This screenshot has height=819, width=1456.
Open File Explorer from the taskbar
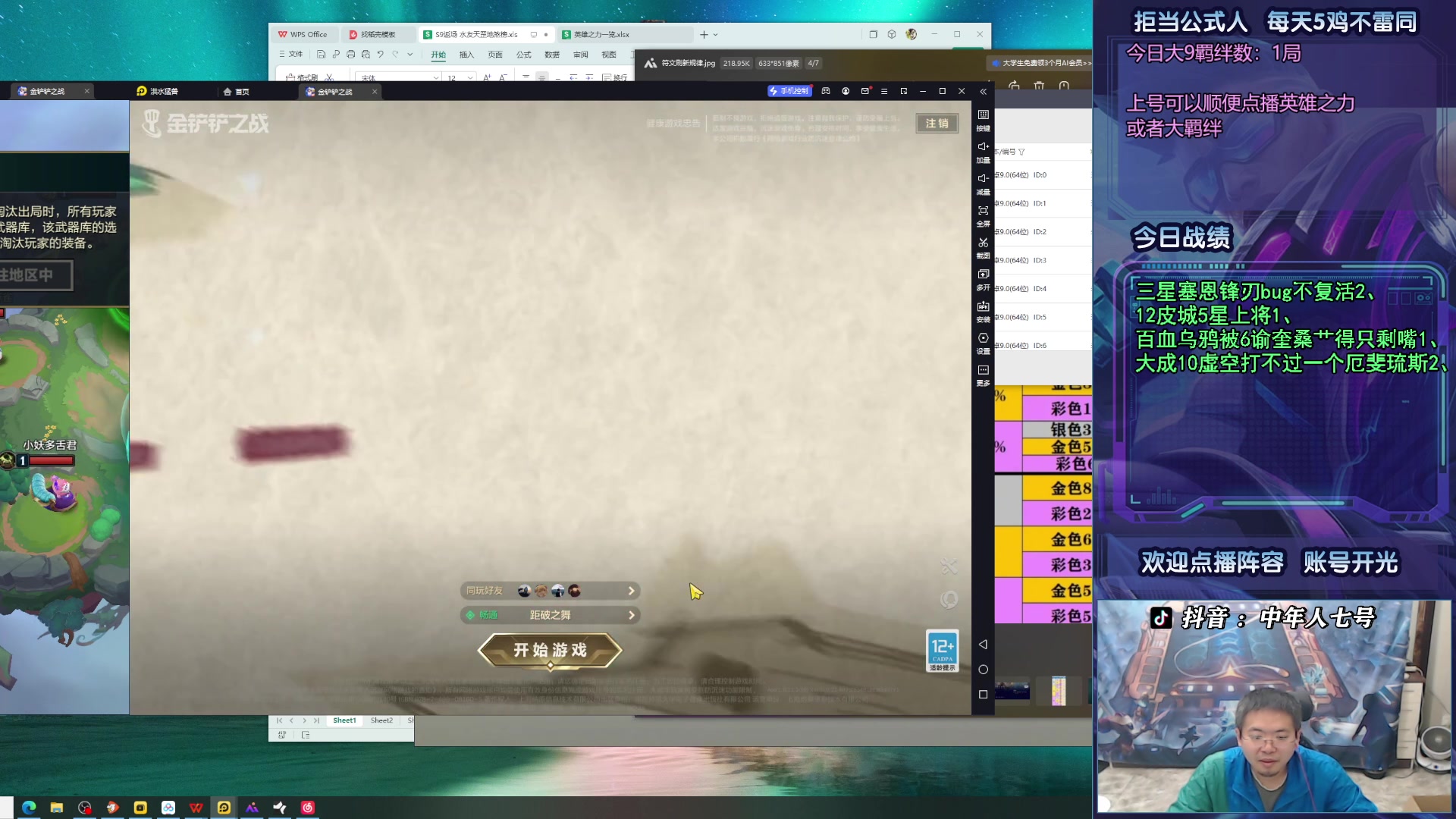coord(57,808)
